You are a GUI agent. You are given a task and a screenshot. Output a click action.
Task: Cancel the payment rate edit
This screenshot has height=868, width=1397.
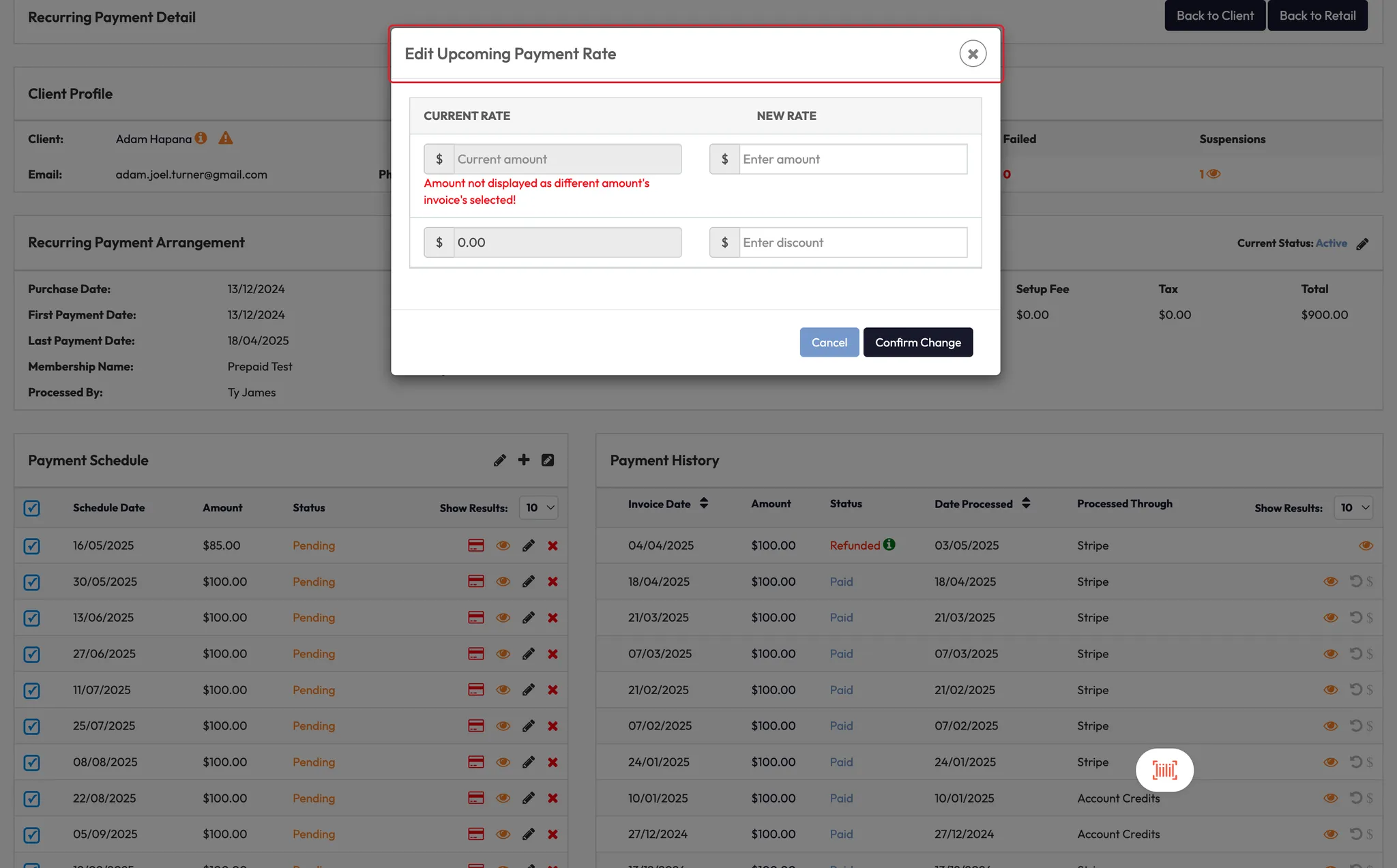click(x=829, y=342)
